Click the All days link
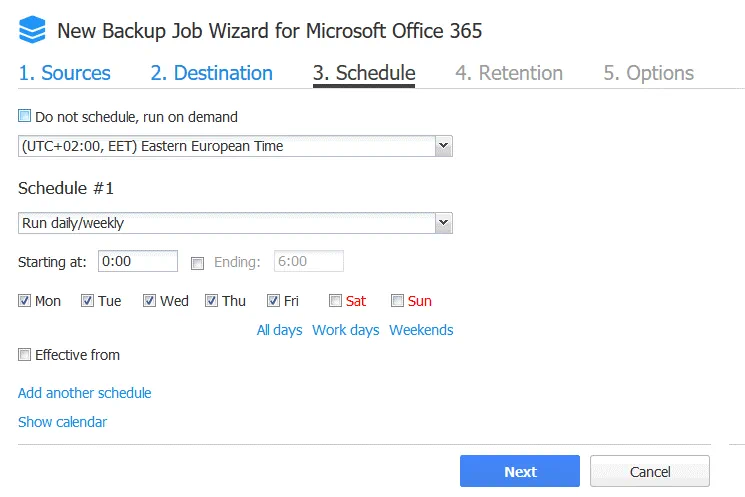Image resolution: width=745 pixels, height=497 pixels. (x=279, y=330)
